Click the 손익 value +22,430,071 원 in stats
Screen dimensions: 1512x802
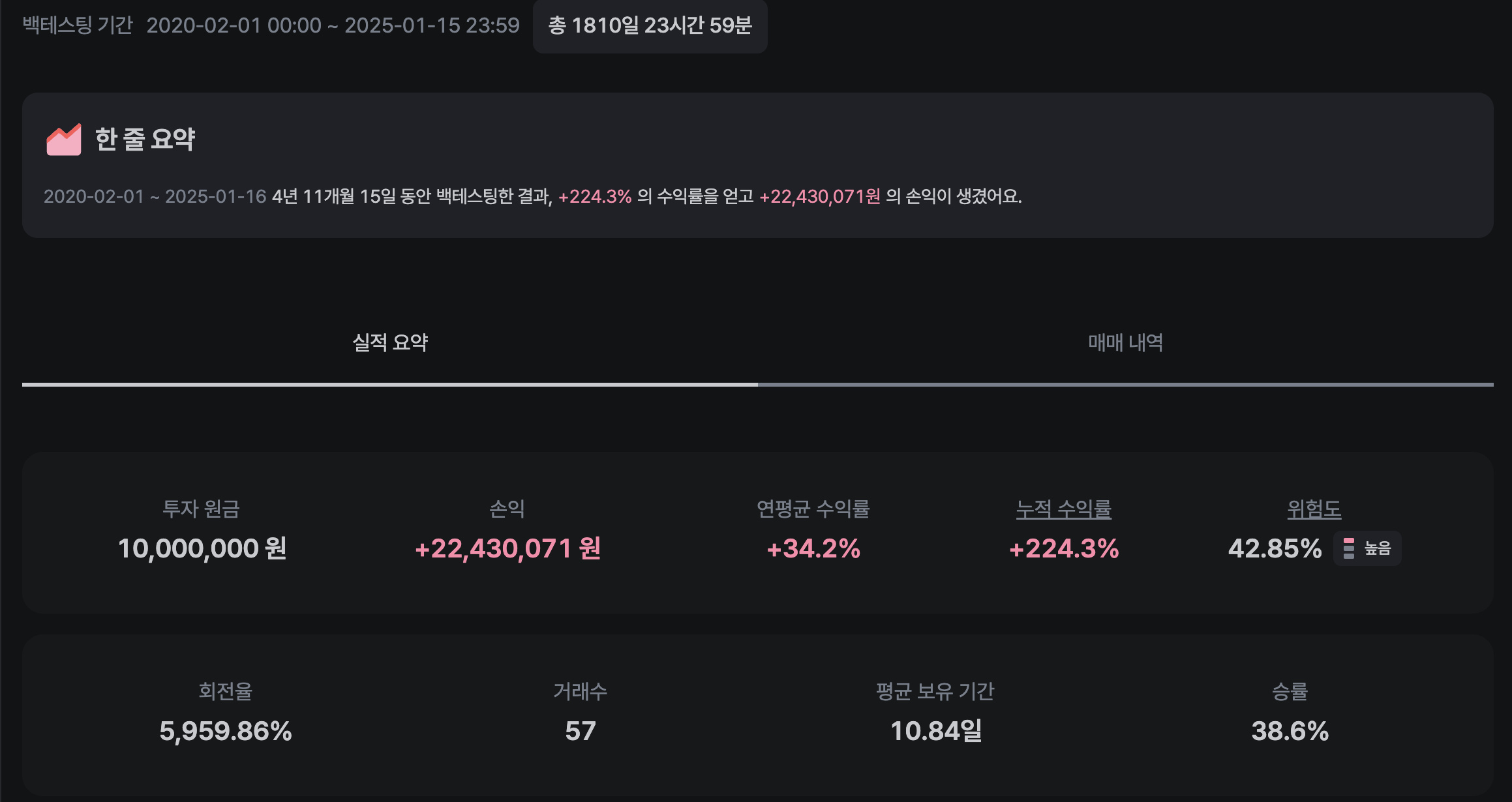click(x=507, y=548)
